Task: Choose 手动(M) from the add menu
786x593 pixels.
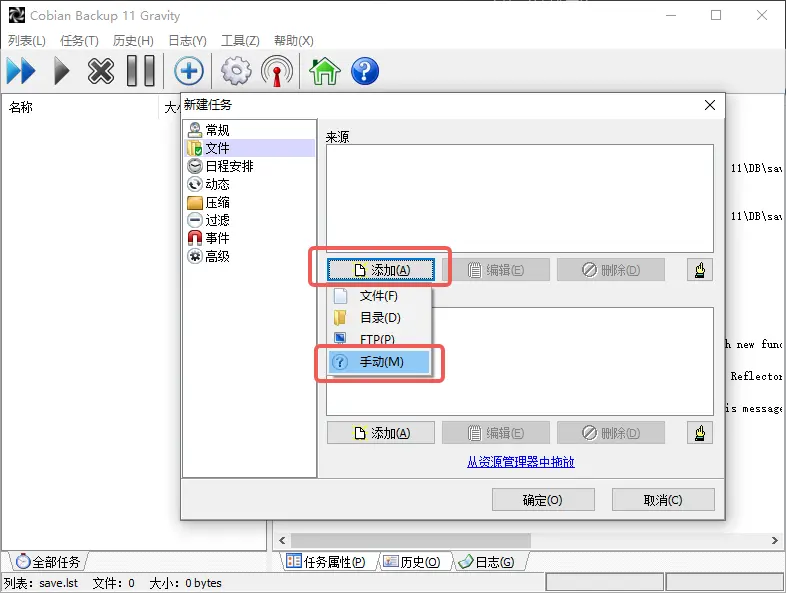Action: click(x=379, y=362)
